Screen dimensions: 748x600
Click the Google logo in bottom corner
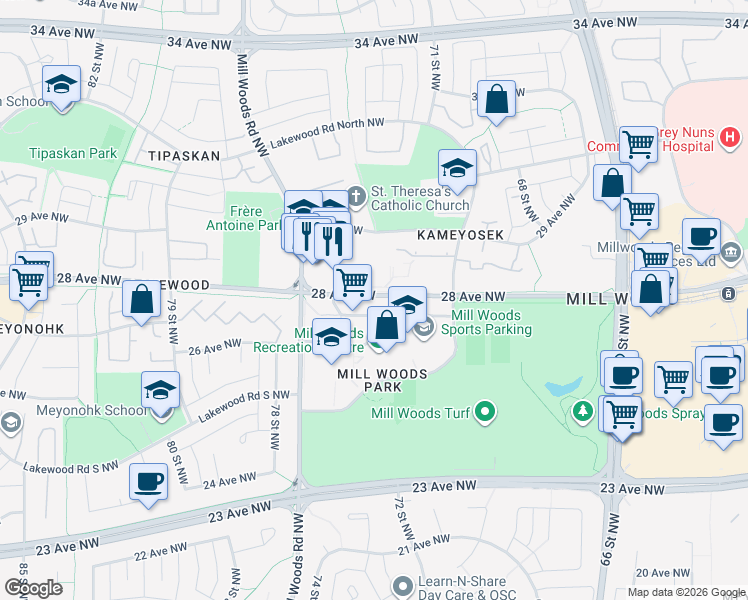(x=33, y=587)
